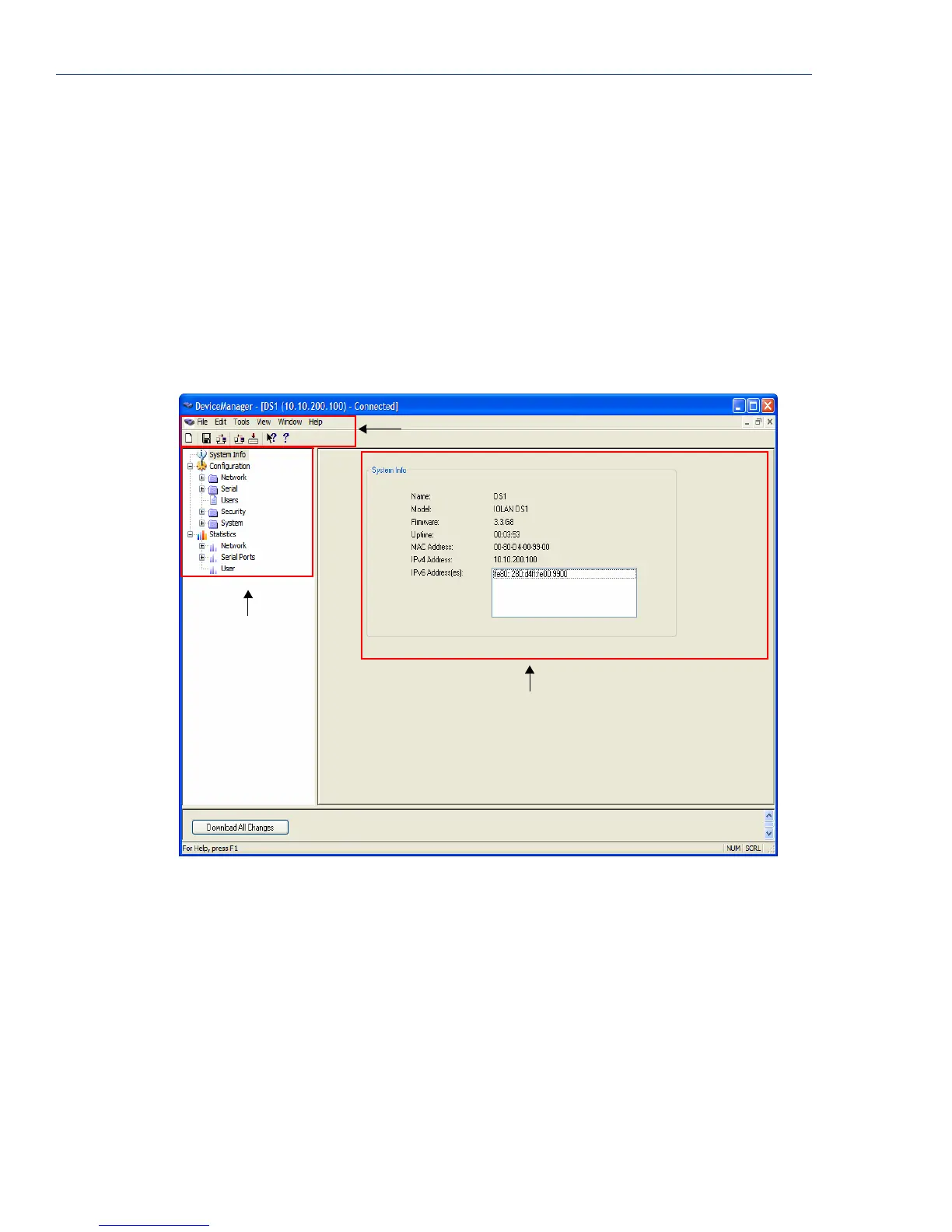Click the MAC Address value text

coord(522,548)
